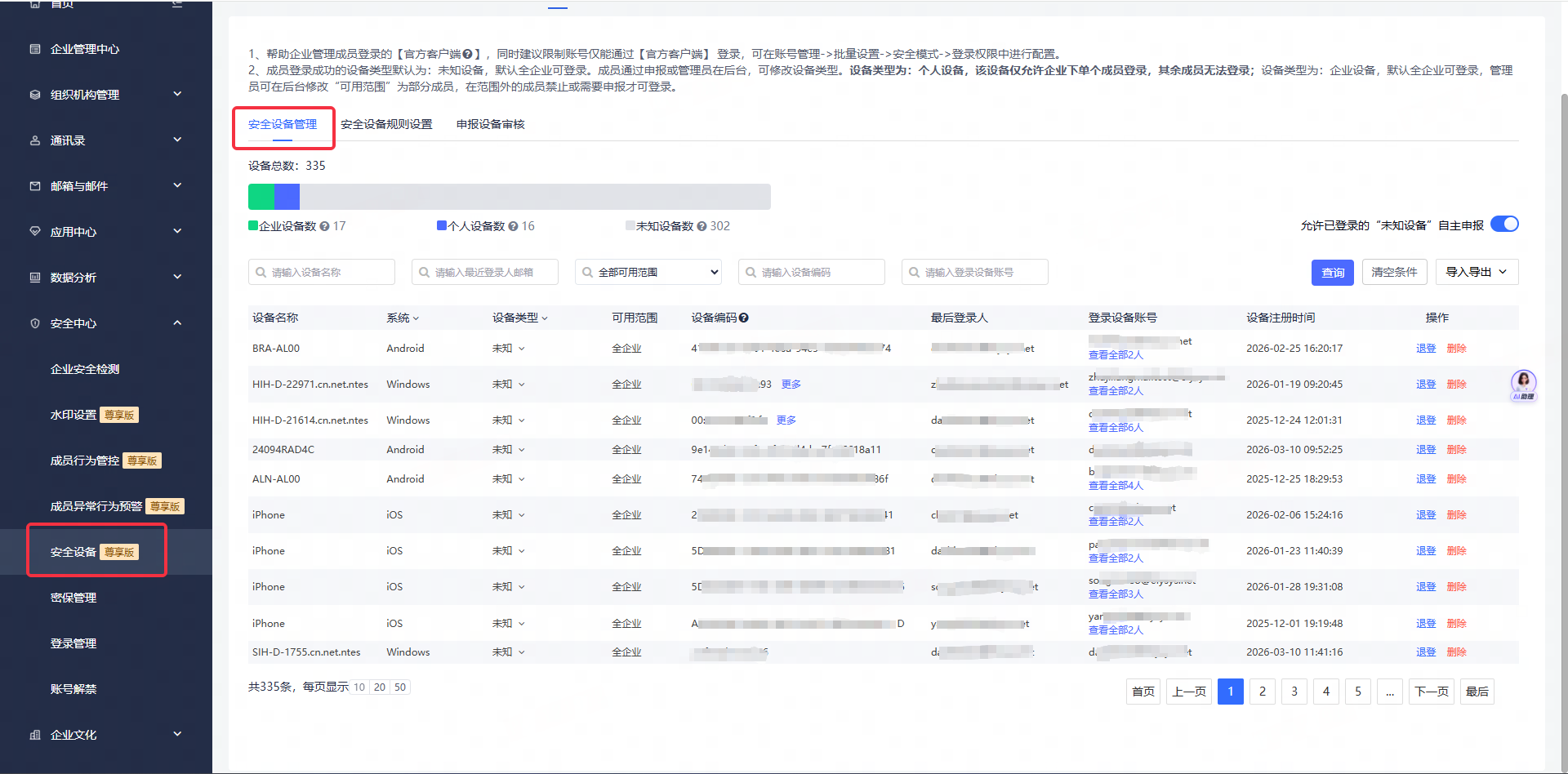Click 删除 for ALN-AL00 device
Viewport: 1568px width, 774px height.
tap(1456, 479)
